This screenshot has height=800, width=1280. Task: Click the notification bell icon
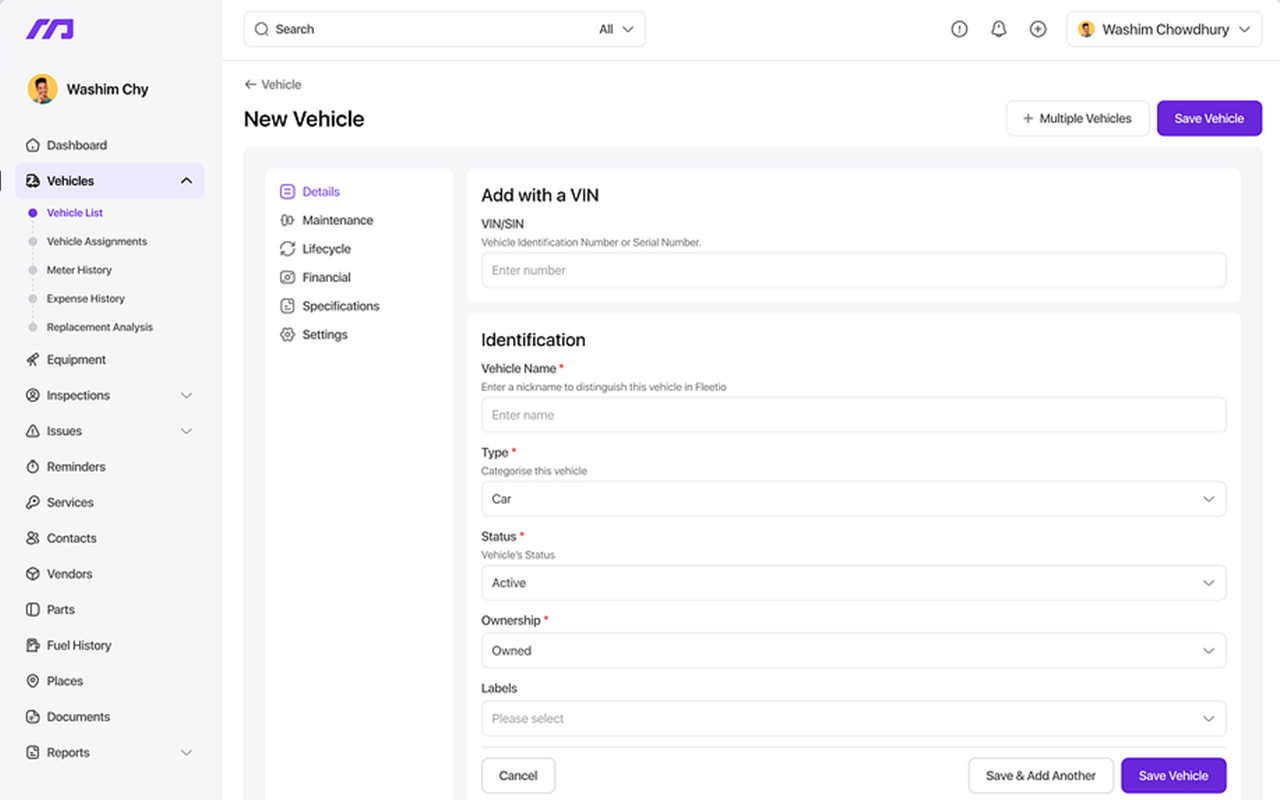(998, 30)
